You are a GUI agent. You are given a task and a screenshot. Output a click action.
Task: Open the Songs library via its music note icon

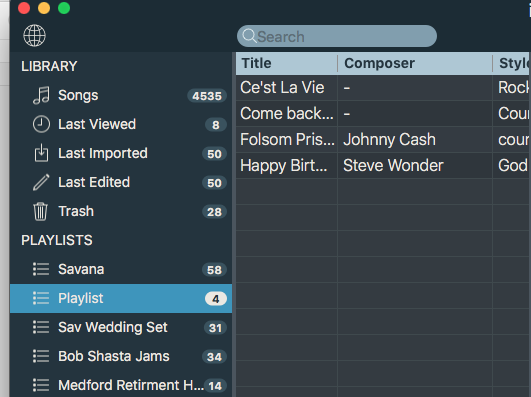click(41, 96)
